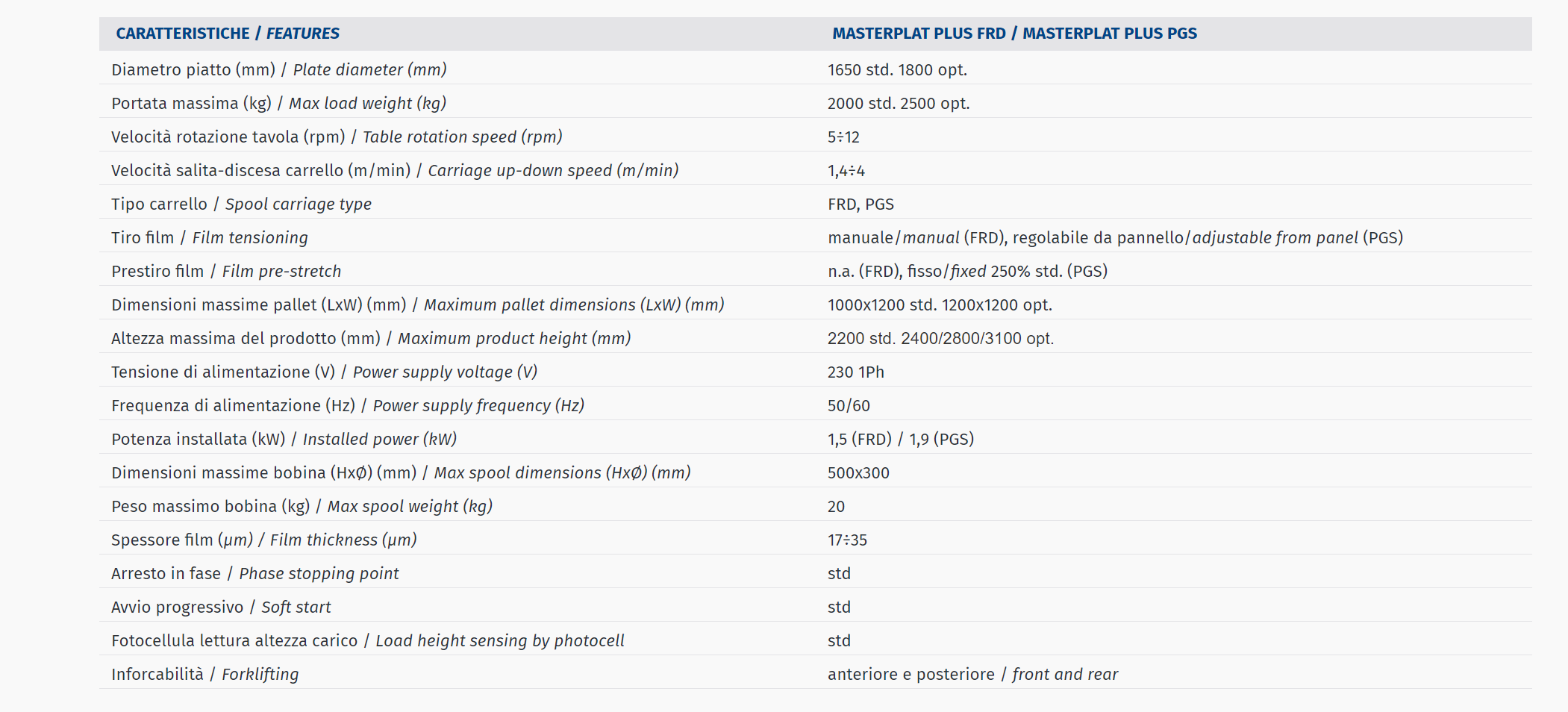Image resolution: width=1568 pixels, height=712 pixels.
Task: Click the Film thickness 17÷35 value
Action: pyautogui.click(x=847, y=540)
